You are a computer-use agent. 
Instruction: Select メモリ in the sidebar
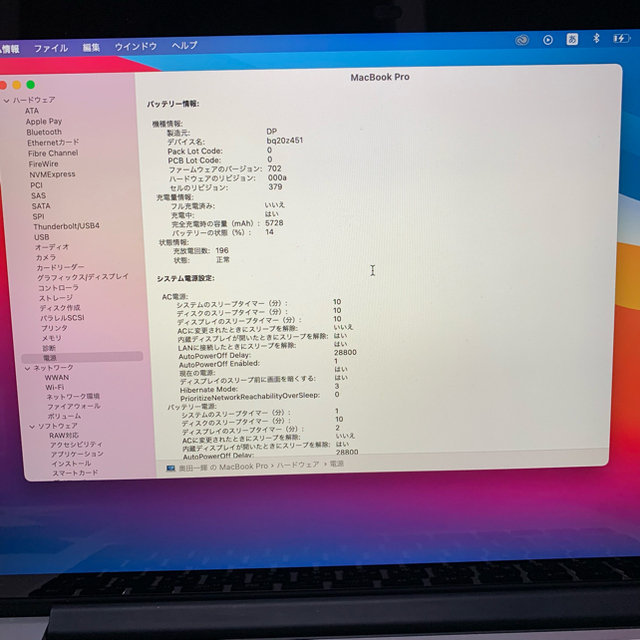(x=52, y=338)
